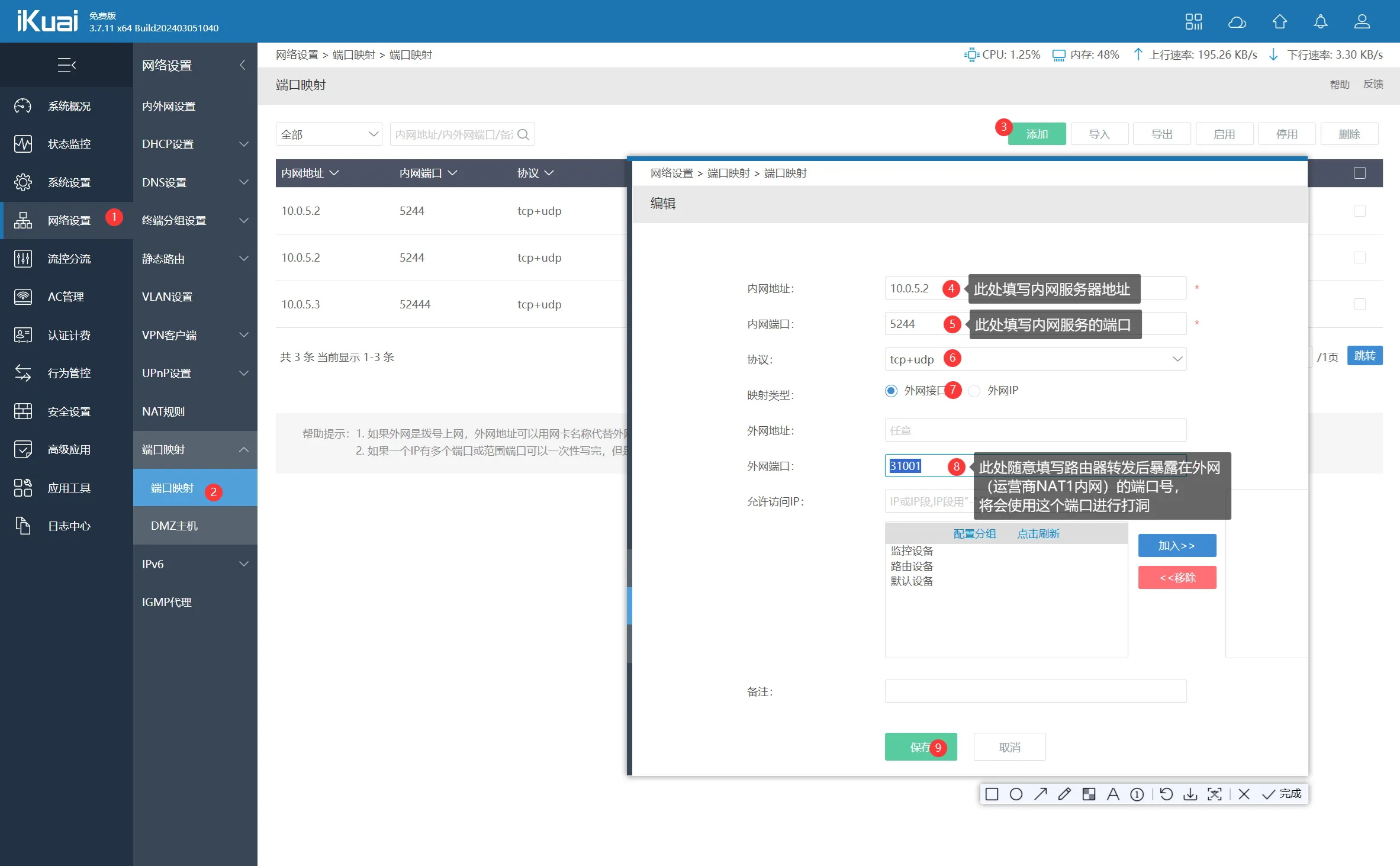
Task: Click the notification bell icon
Action: pos(1321,22)
